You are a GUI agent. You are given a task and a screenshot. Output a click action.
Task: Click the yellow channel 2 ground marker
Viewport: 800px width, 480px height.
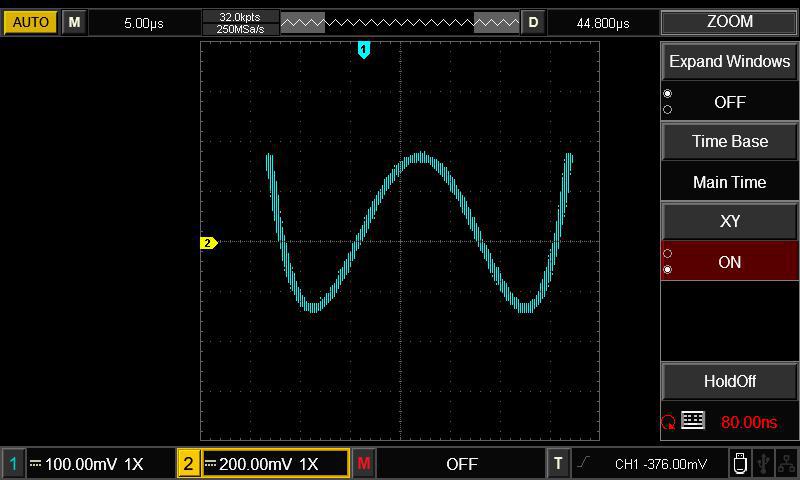point(209,243)
